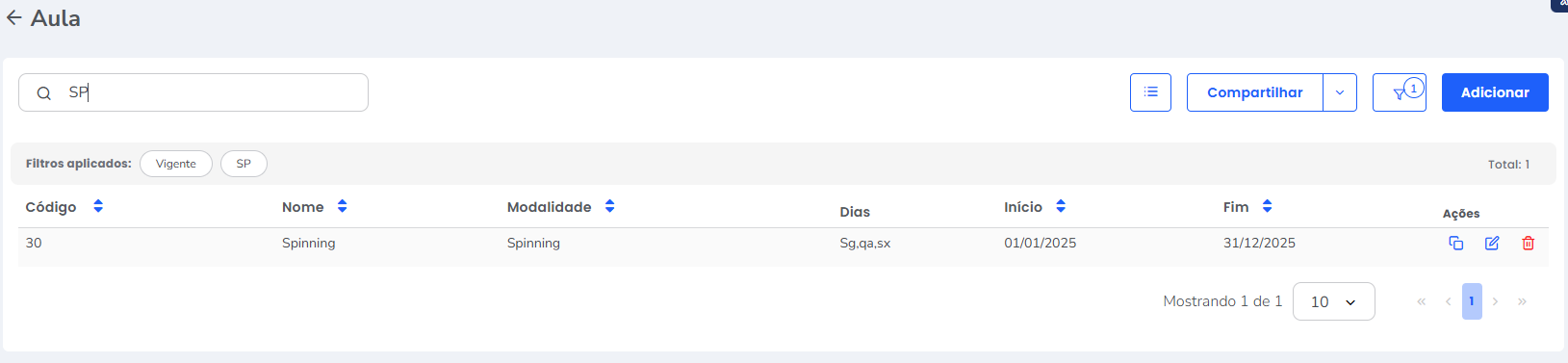Duplicate the Spinning class with copy icon

click(x=1455, y=243)
